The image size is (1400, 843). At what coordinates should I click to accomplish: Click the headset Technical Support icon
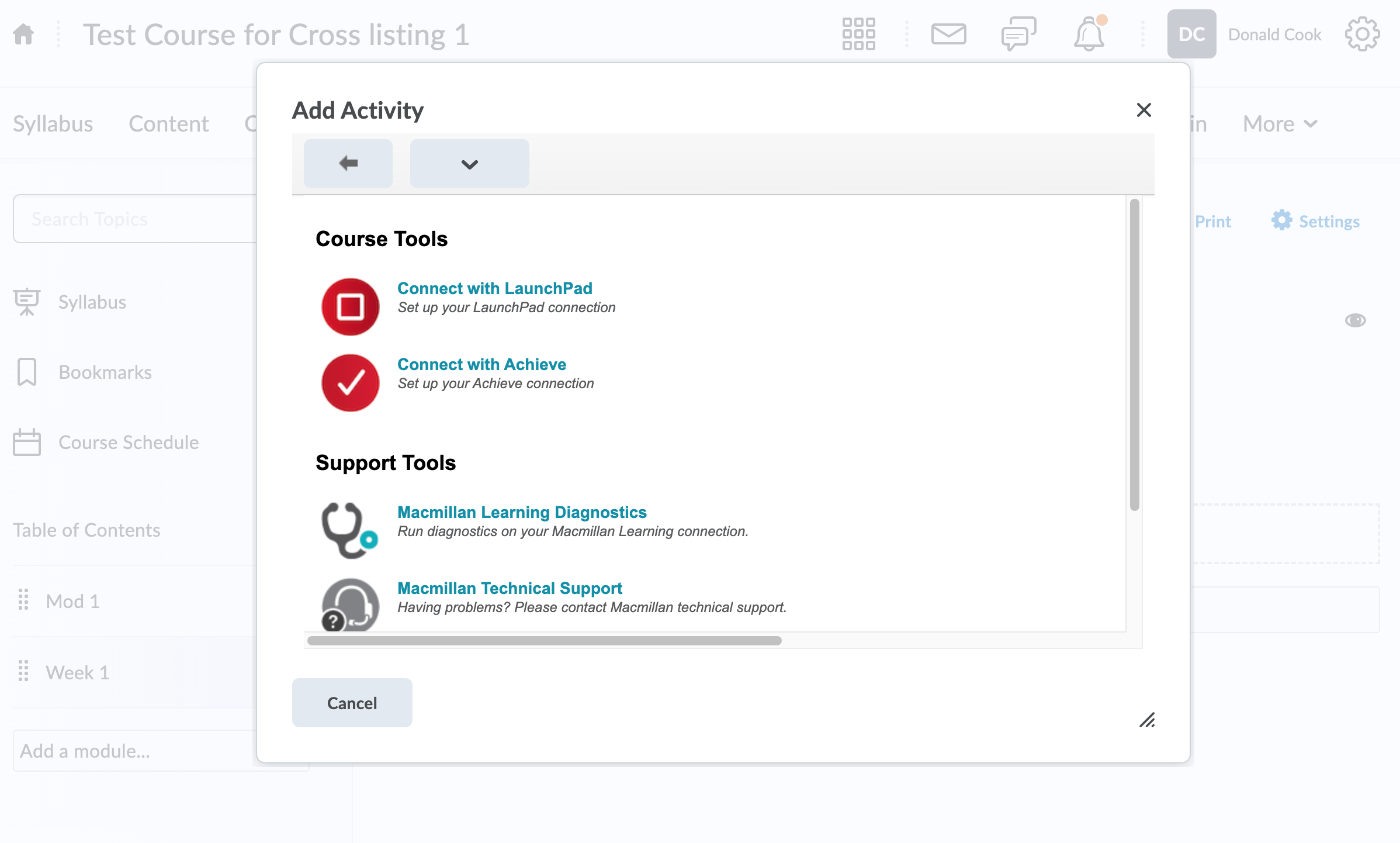point(351,605)
